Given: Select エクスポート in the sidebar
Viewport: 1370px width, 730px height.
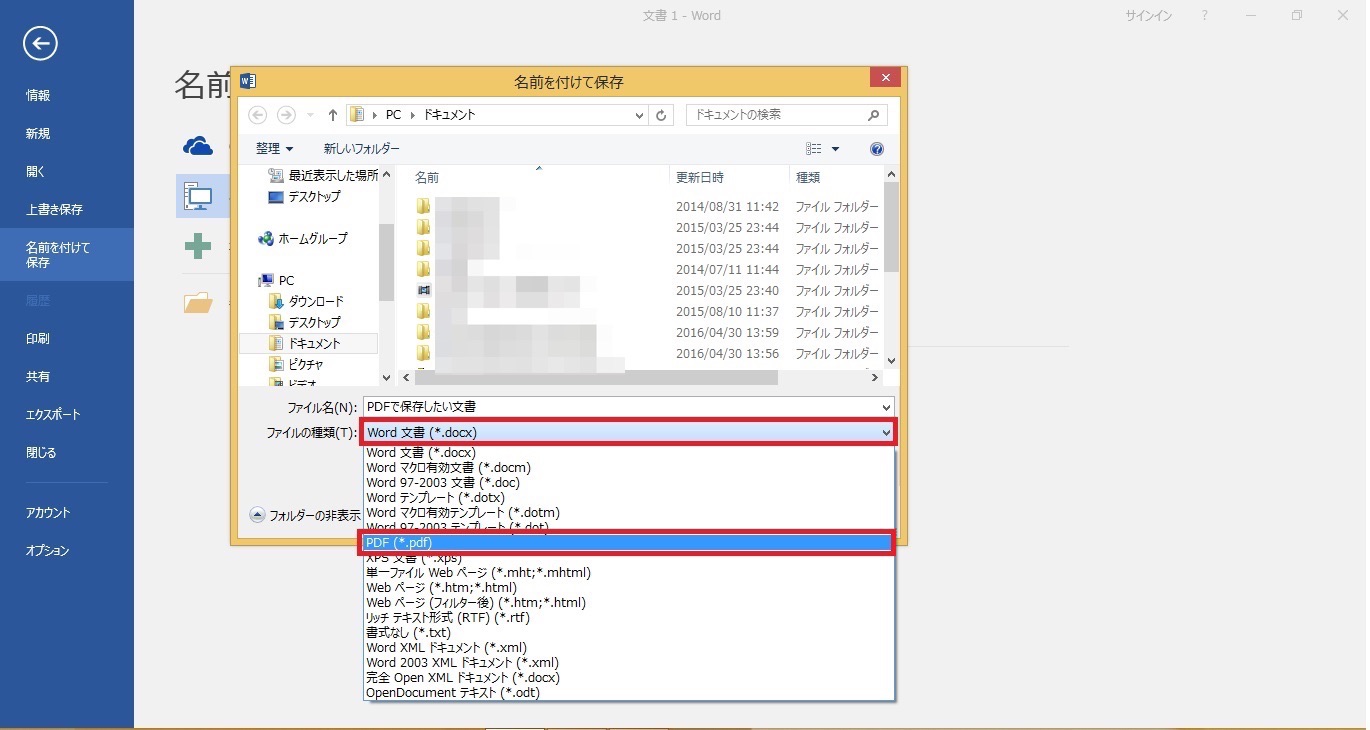Looking at the screenshot, I should coord(53,415).
